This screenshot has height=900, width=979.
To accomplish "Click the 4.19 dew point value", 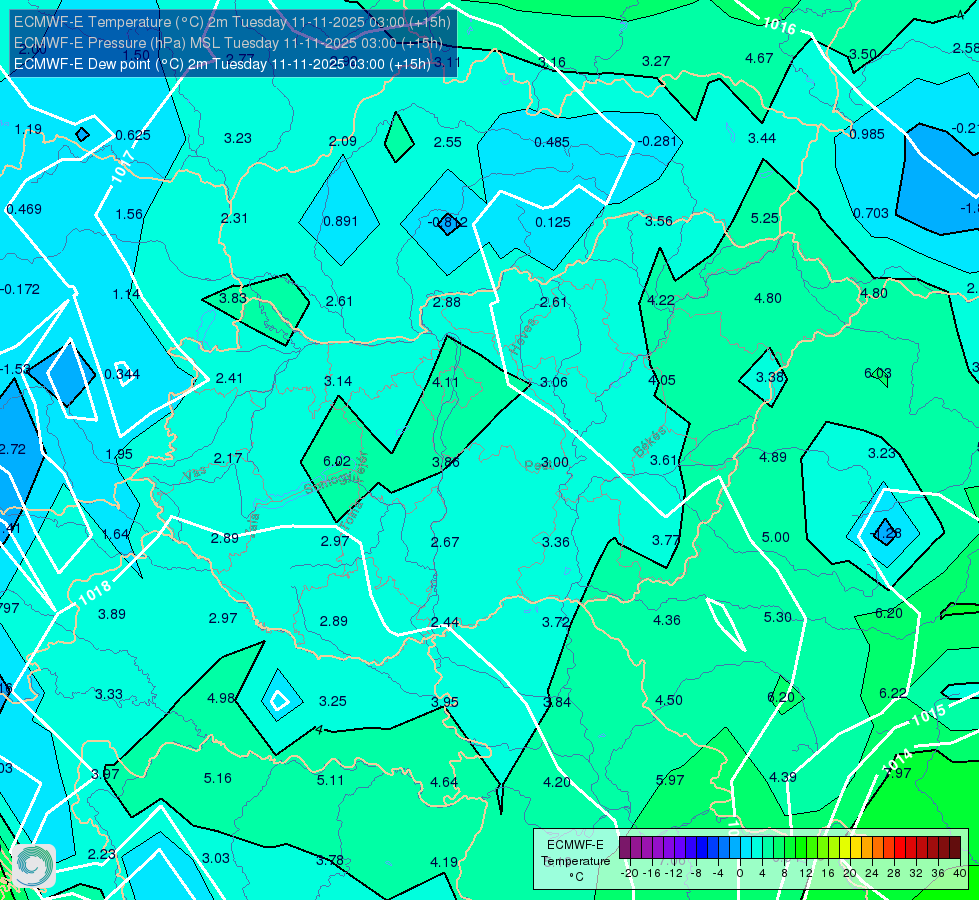I will pyautogui.click(x=444, y=862).
